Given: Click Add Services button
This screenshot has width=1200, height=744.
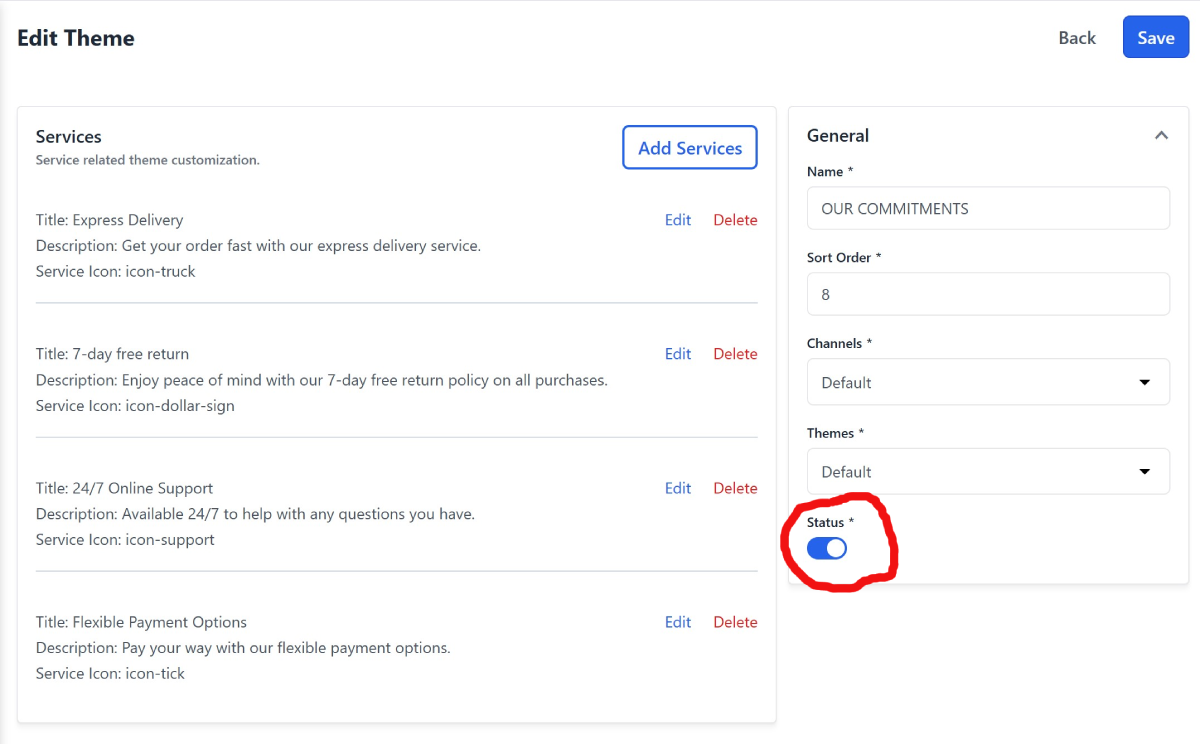Looking at the screenshot, I should click(x=690, y=148).
